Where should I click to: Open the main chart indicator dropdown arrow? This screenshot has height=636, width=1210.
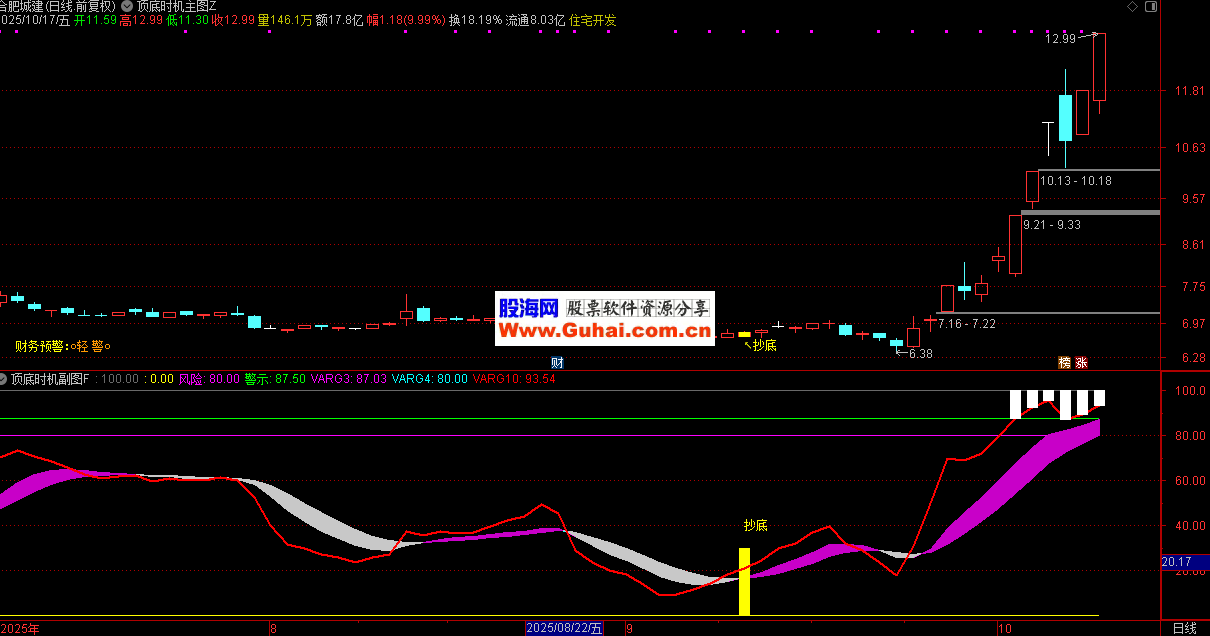[x=125, y=6]
